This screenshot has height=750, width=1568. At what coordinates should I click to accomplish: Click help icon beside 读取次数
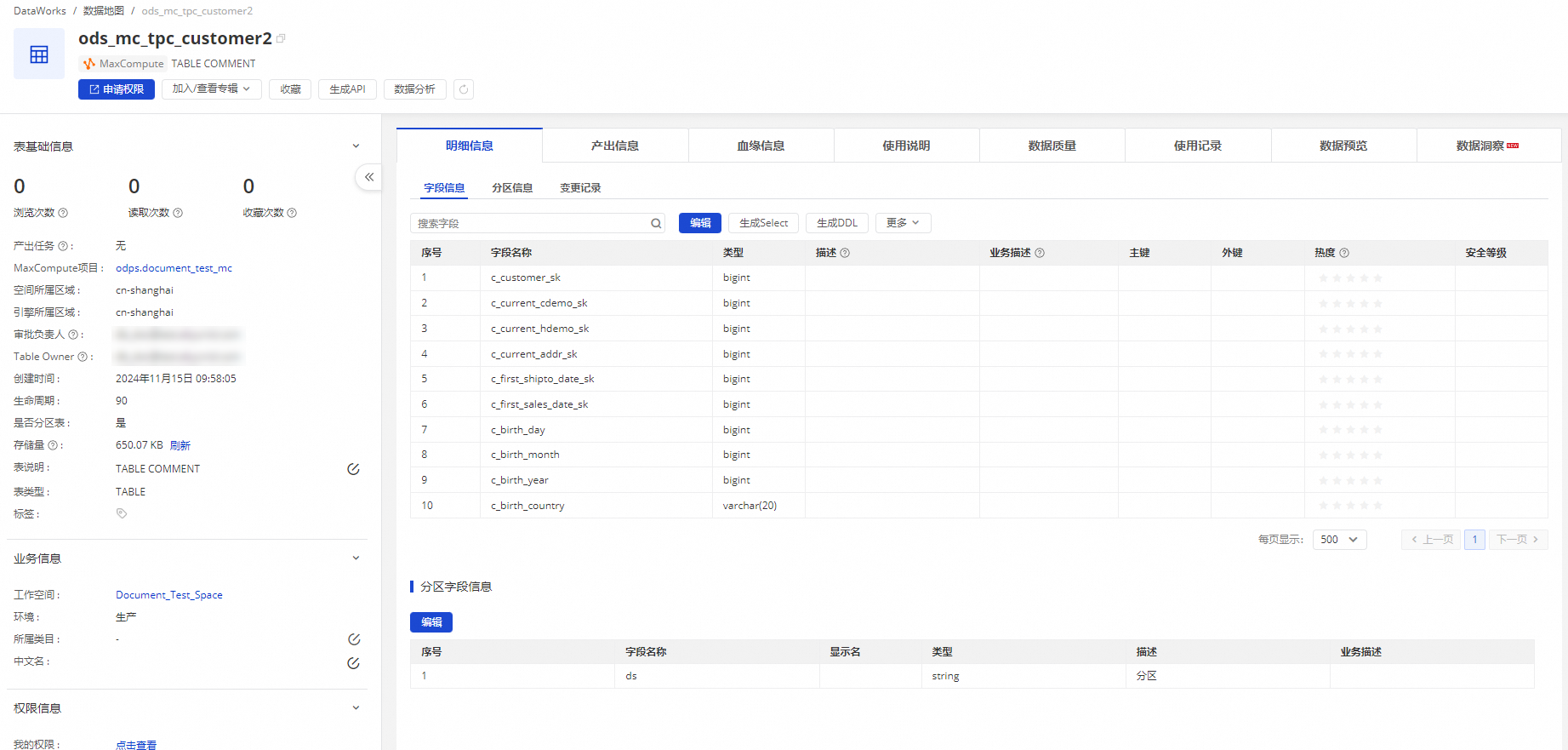tap(178, 213)
